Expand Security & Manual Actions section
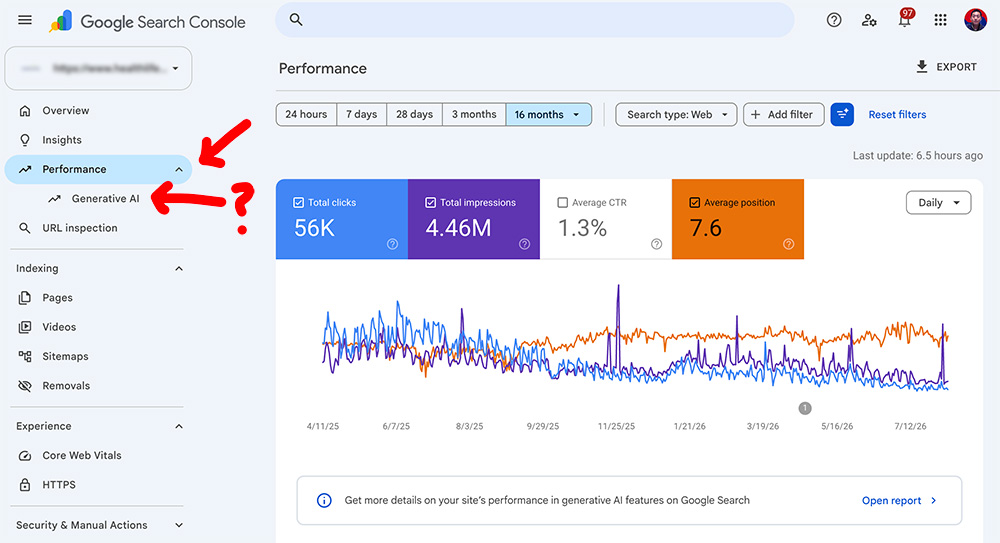This screenshot has width=1000, height=543. (179, 525)
